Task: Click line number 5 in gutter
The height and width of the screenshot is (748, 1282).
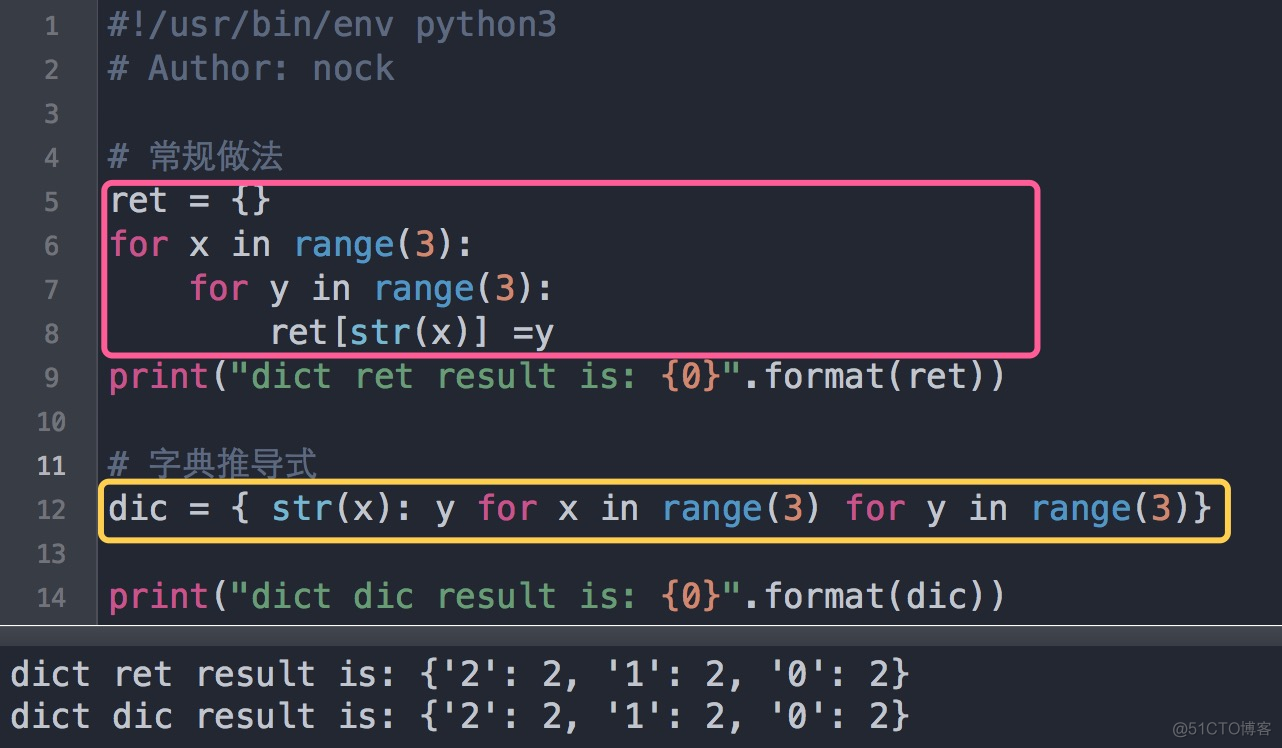Action: coord(51,202)
